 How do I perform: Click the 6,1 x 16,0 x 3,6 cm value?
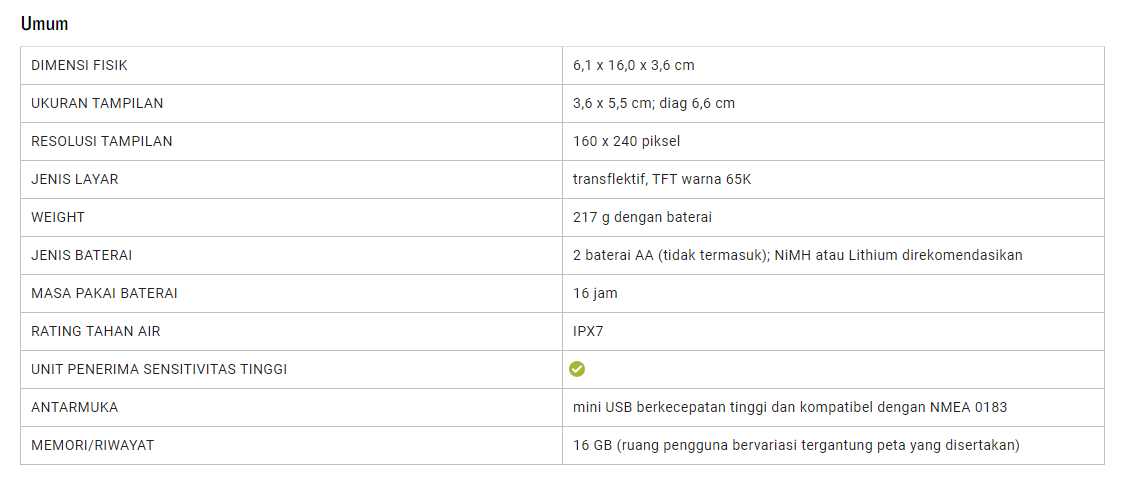(633, 65)
